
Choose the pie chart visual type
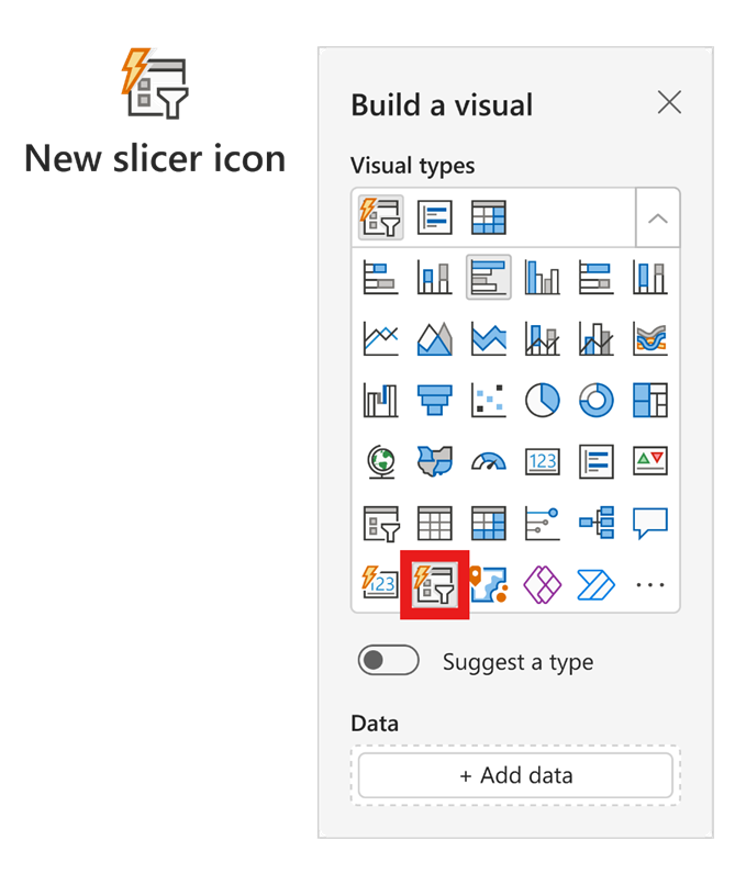point(542,400)
